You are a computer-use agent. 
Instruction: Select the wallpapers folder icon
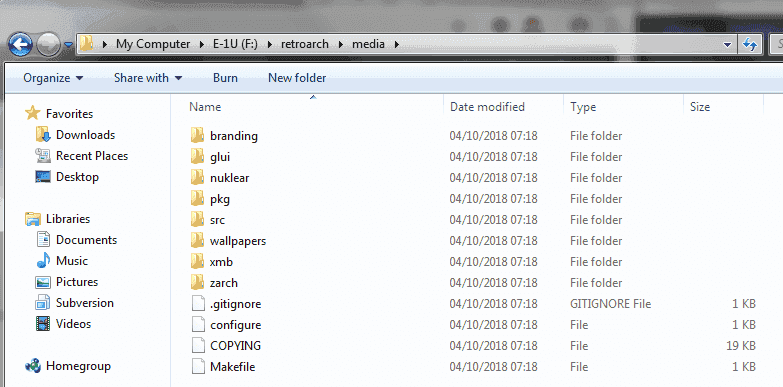(198, 241)
